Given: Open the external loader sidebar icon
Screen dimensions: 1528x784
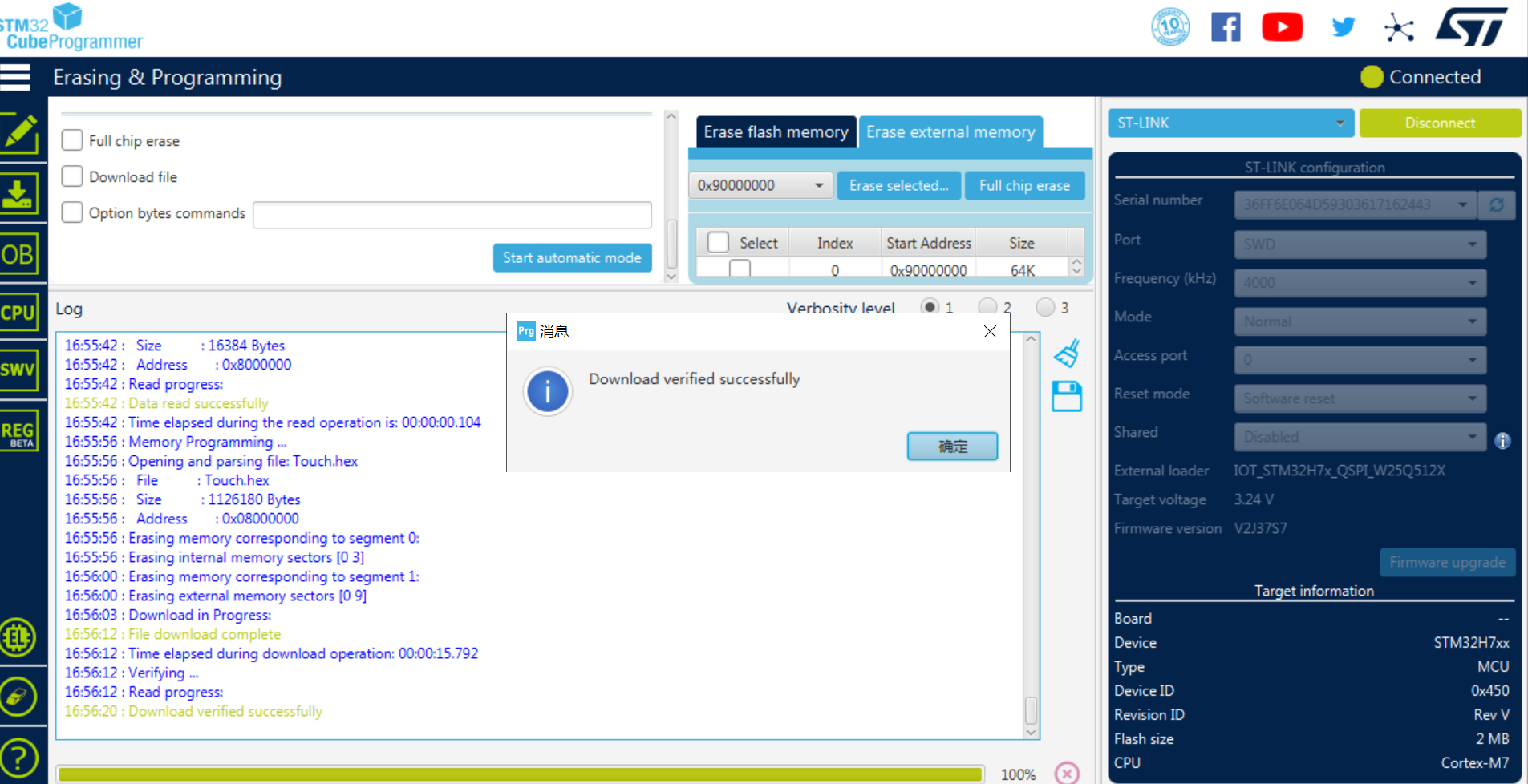Looking at the screenshot, I should pyautogui.click(x=18, y=697).
